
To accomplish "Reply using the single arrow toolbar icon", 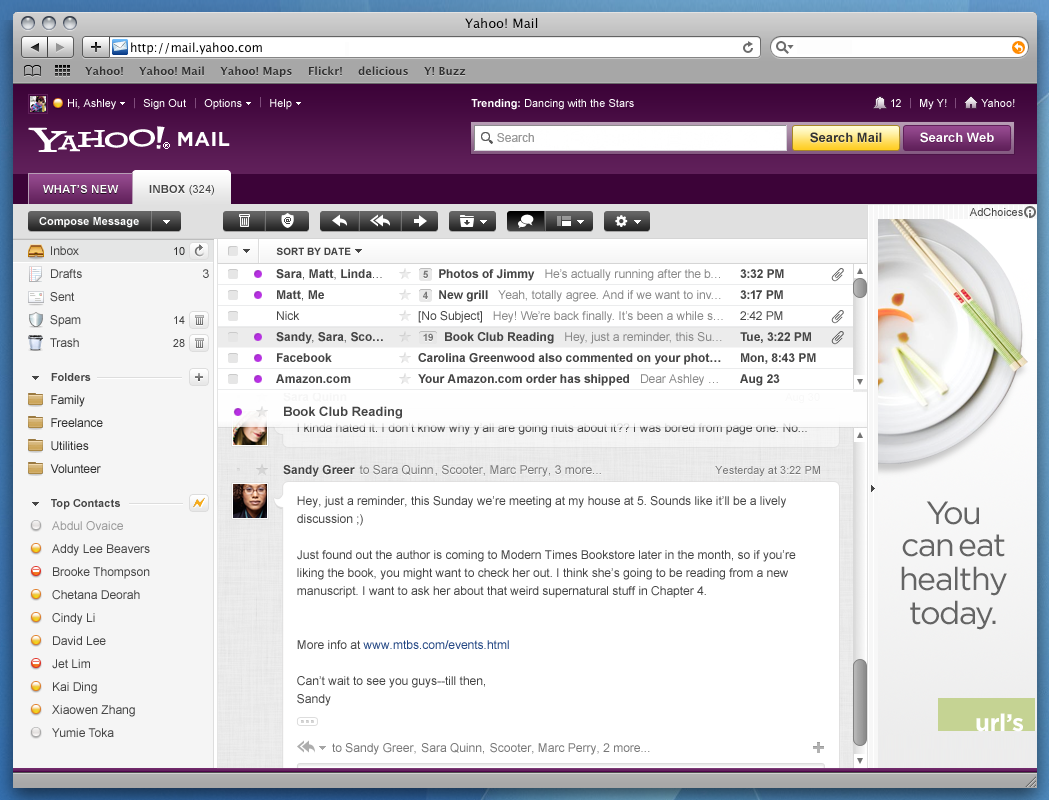I will pos(340,221).
